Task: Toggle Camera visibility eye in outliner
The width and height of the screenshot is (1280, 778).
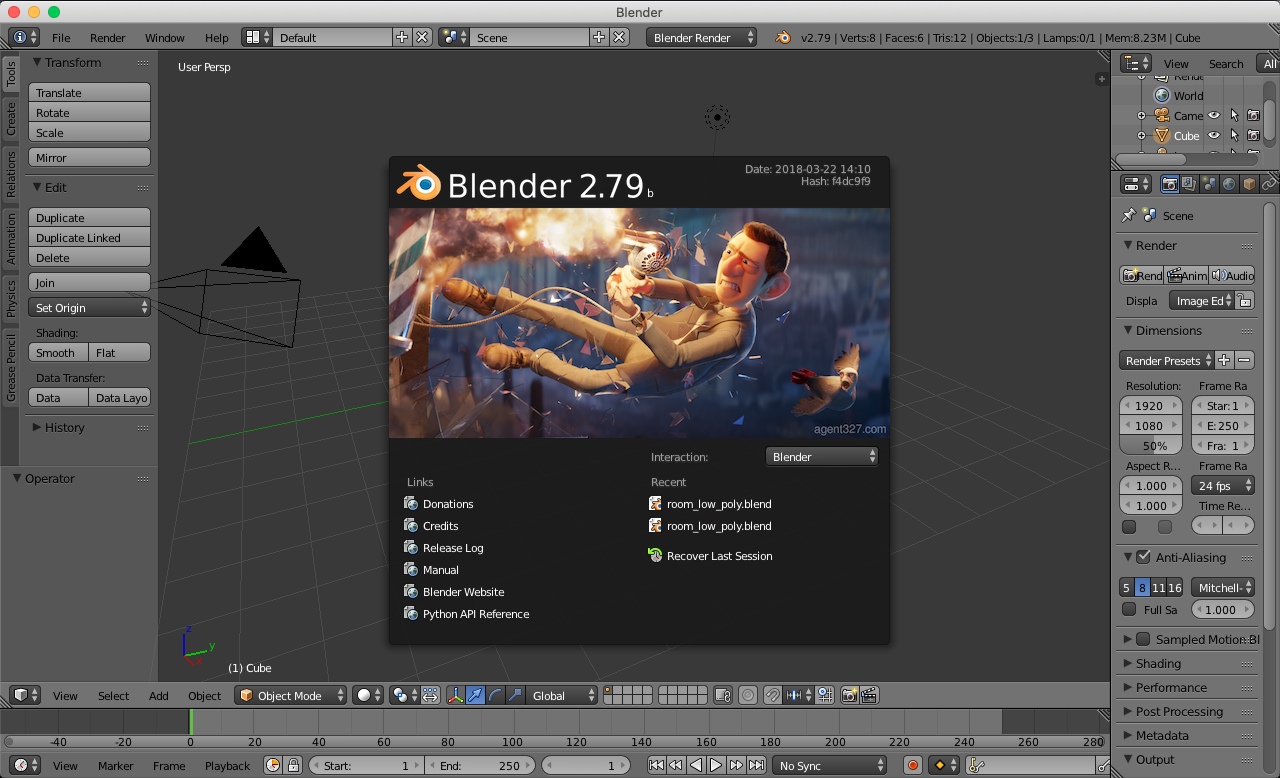Action: coord(1214,115)
